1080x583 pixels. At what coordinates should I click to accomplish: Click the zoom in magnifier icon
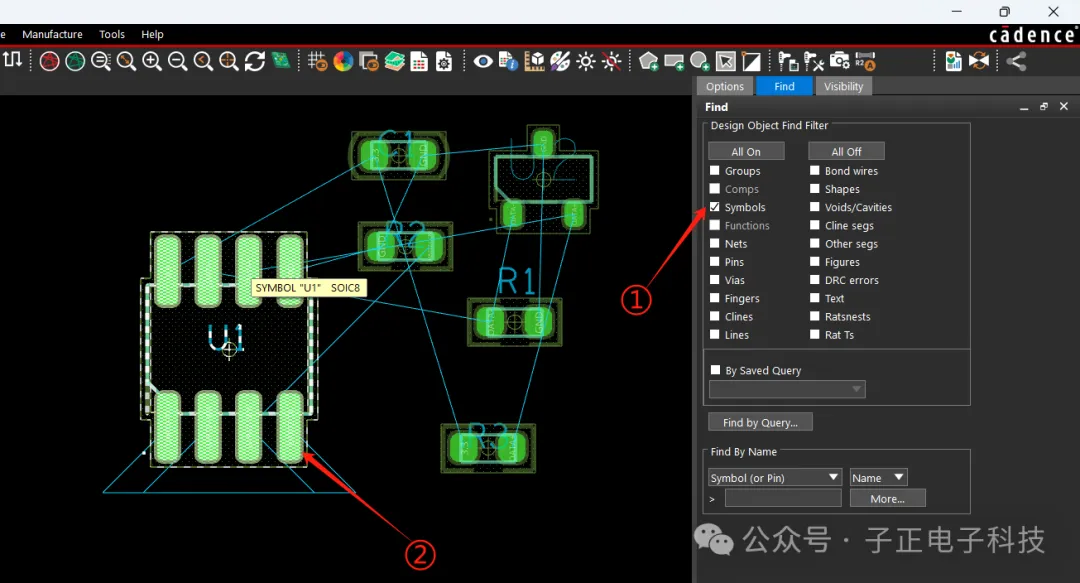click(x=152, y=61)
